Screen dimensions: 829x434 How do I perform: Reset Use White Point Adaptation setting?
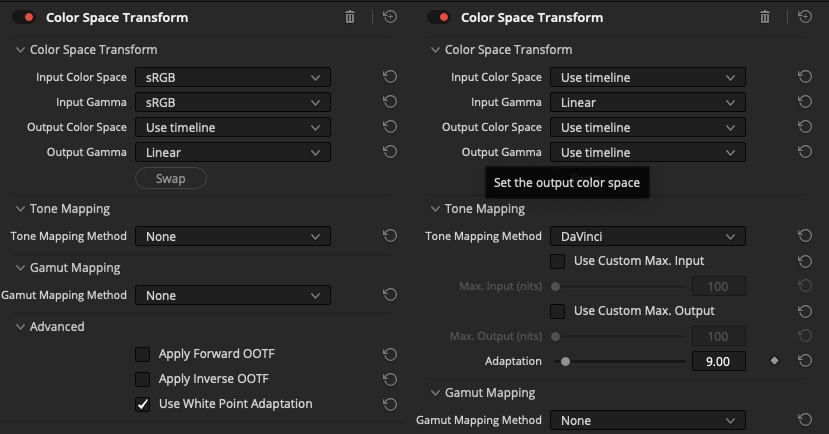coord(390,404)
